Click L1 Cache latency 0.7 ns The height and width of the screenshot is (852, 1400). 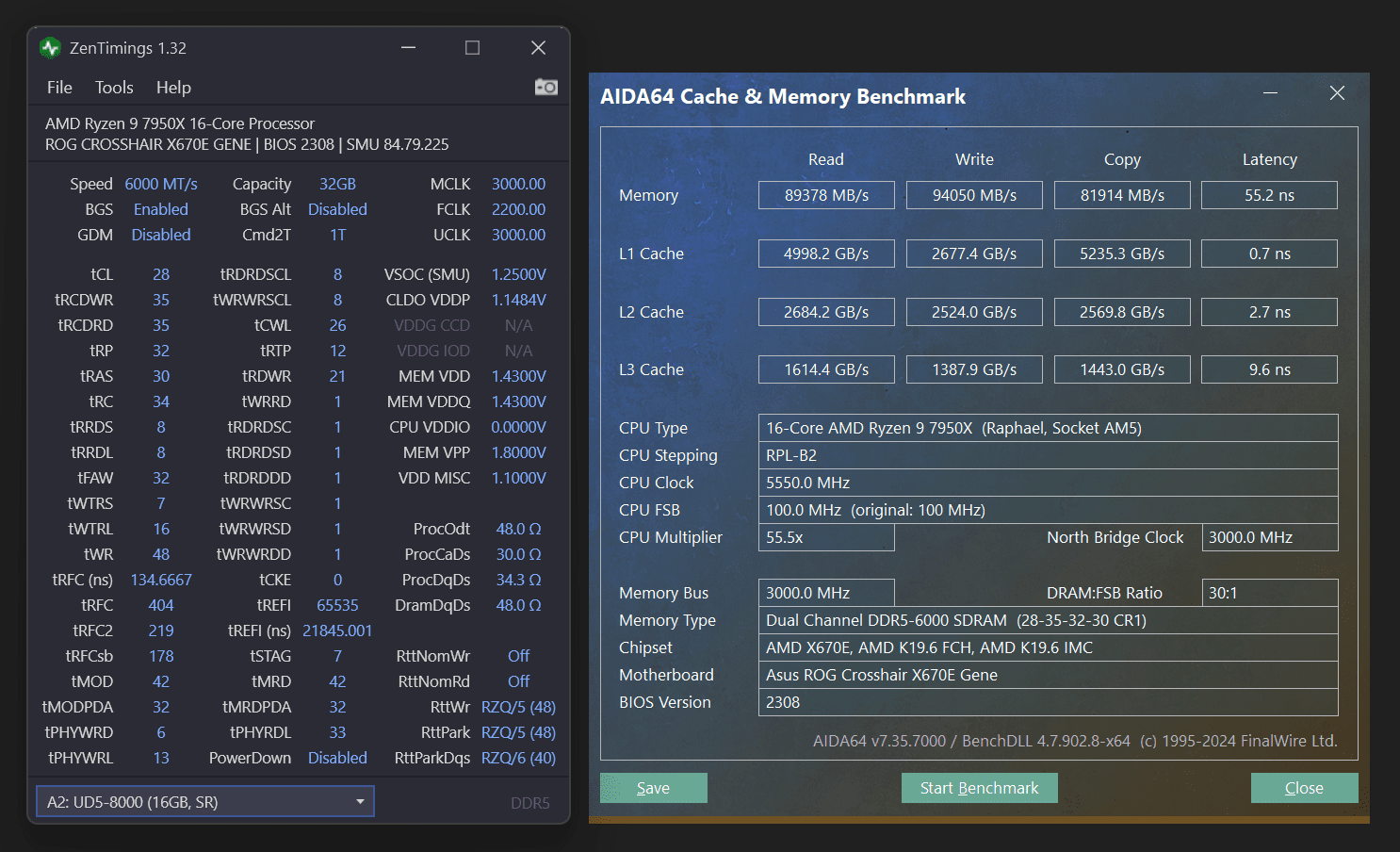(1270, 254)
